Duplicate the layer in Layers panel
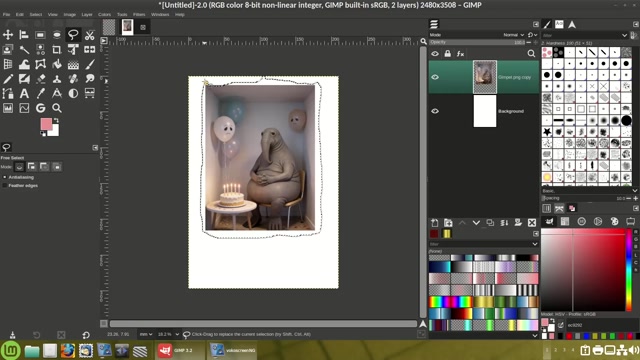 tap(490, 222)
